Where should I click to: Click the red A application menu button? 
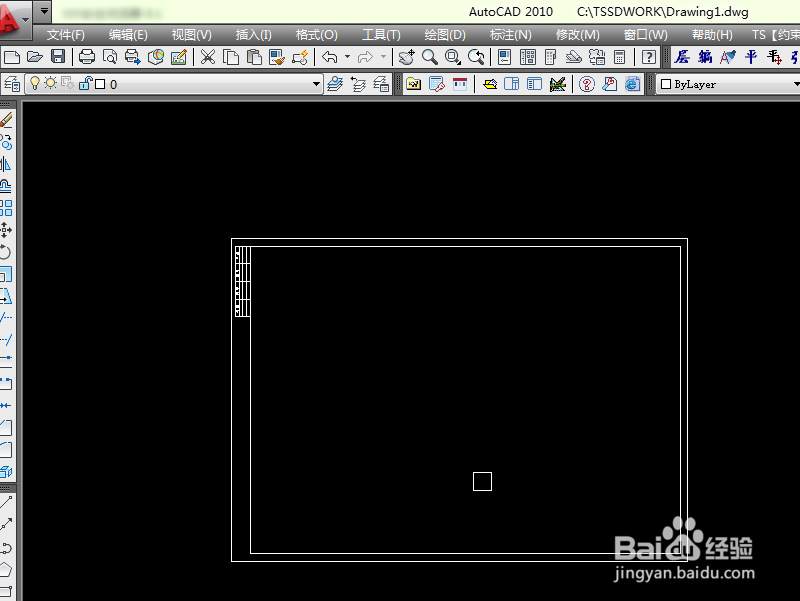(x=14, y=18)
